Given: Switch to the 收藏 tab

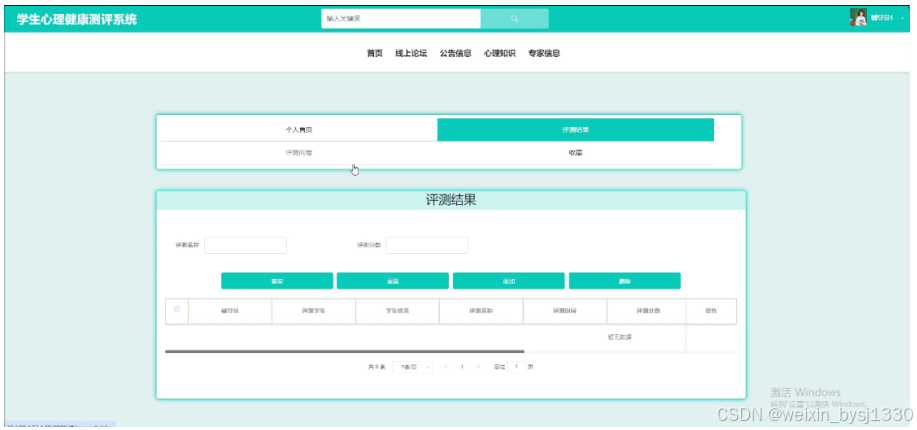Looking at the screenshot, I should tap(575, 153).
